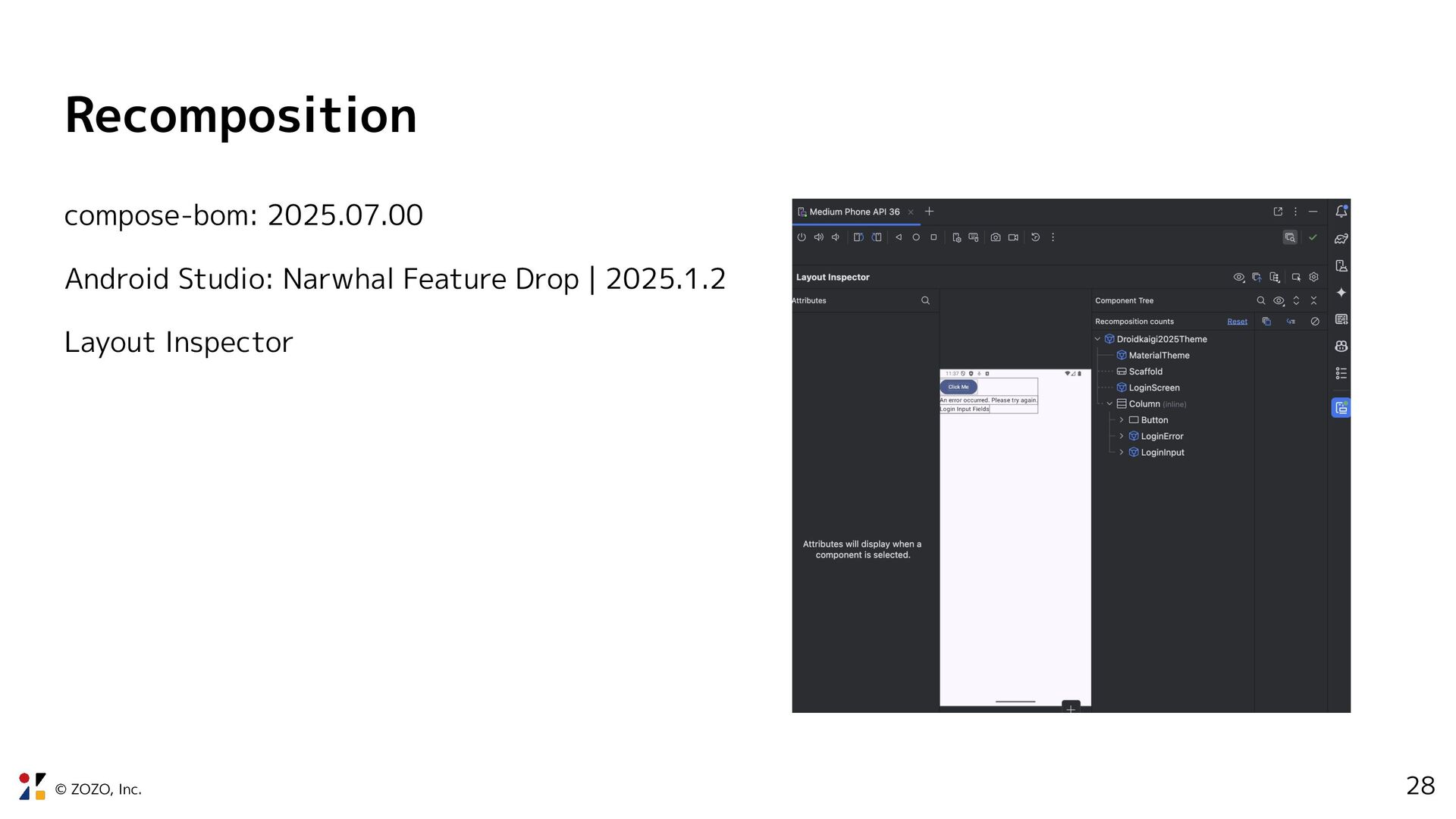Expand the LoginInput node chevron
This screenshot has height=819, width=1456.
pyautogui.click(x=1122, y=453)
